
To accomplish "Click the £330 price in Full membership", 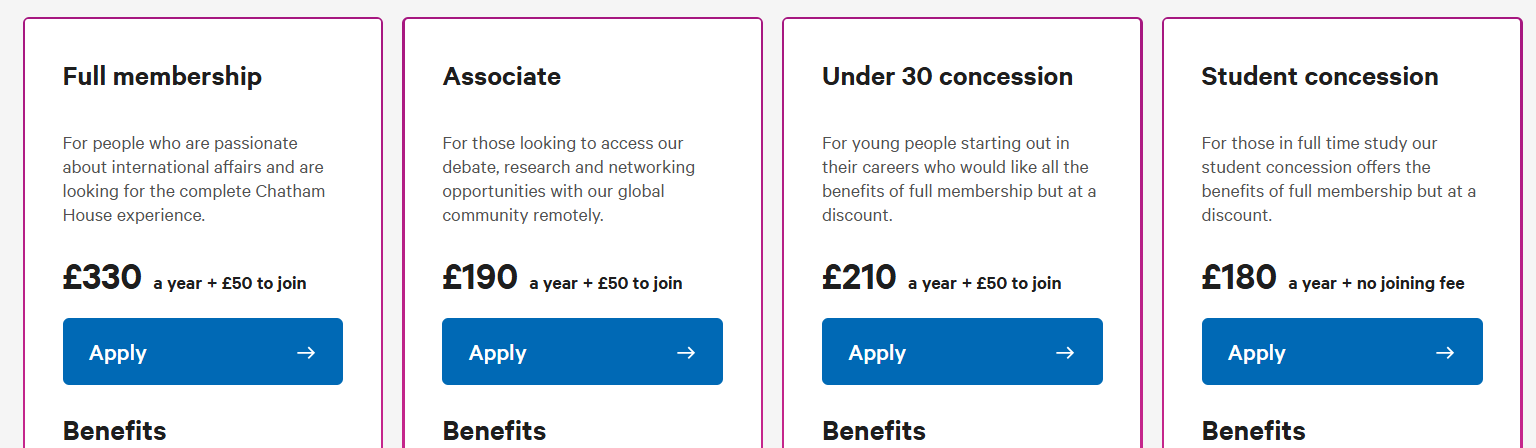I will [103, 277].
